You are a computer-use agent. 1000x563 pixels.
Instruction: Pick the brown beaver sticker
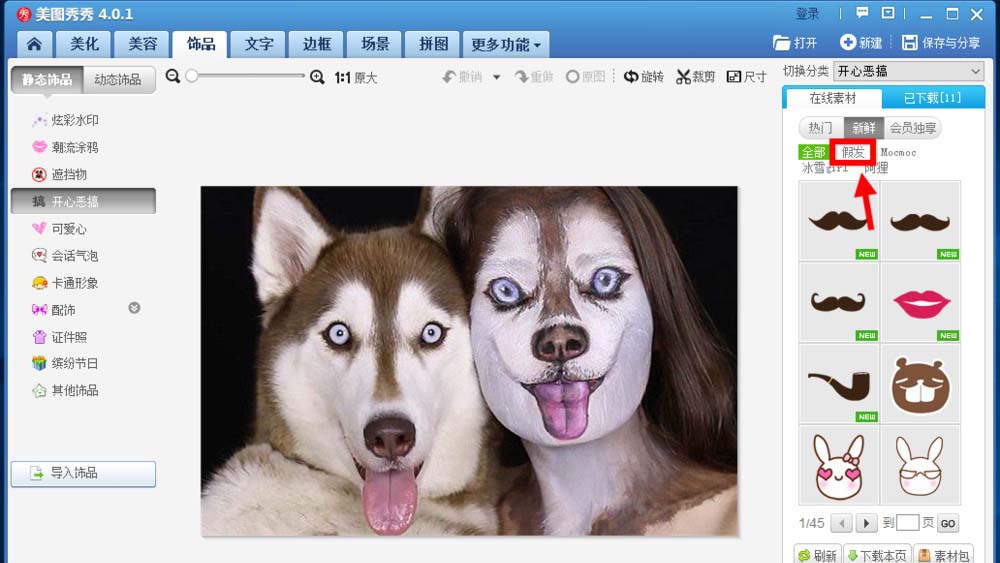click(920, 384)
